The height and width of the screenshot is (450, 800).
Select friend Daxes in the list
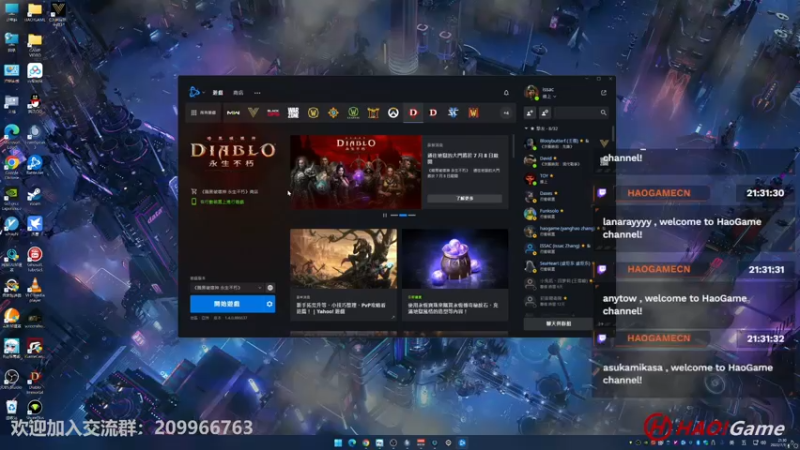[x=559, y=196]
